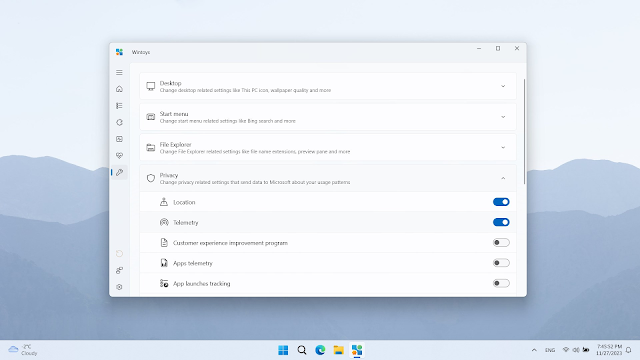The width and height of the screenshot is (640, 360).
Task: Open the notification bell
Action: 629,350
